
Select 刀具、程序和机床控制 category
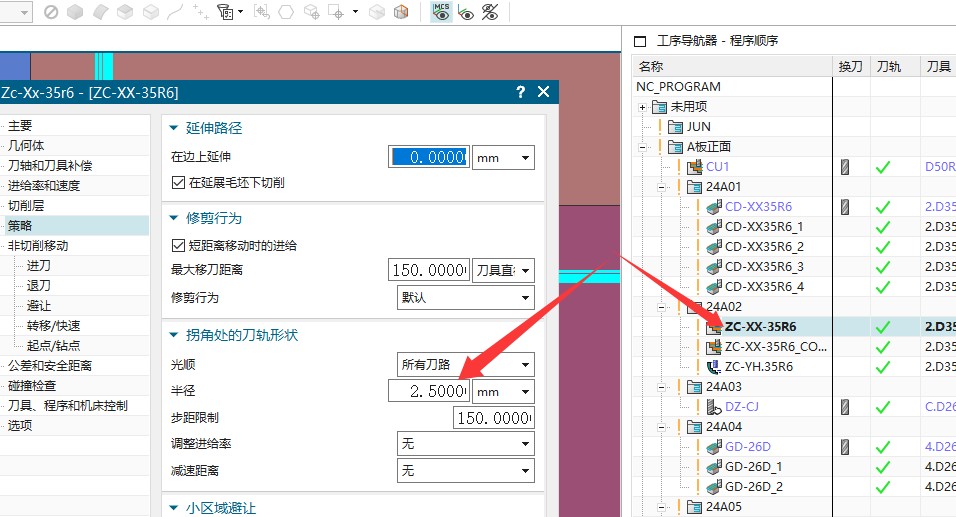[68, 406]
